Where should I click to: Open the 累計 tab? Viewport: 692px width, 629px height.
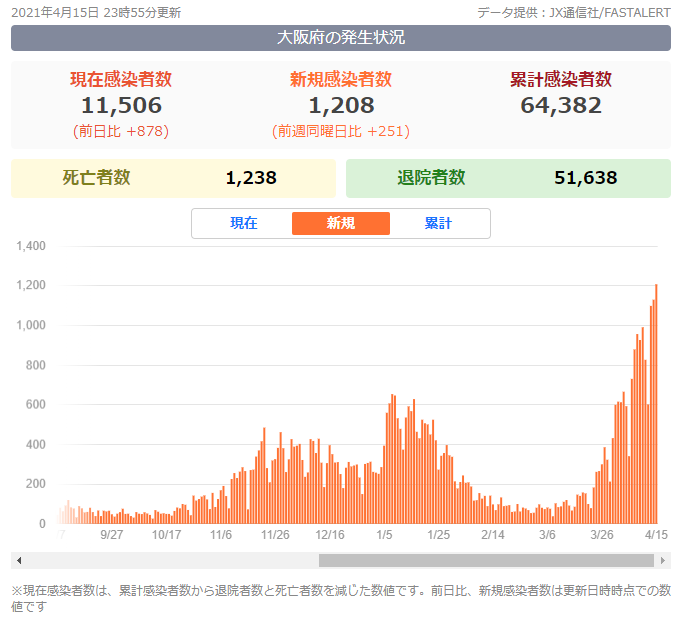point(438,223)
